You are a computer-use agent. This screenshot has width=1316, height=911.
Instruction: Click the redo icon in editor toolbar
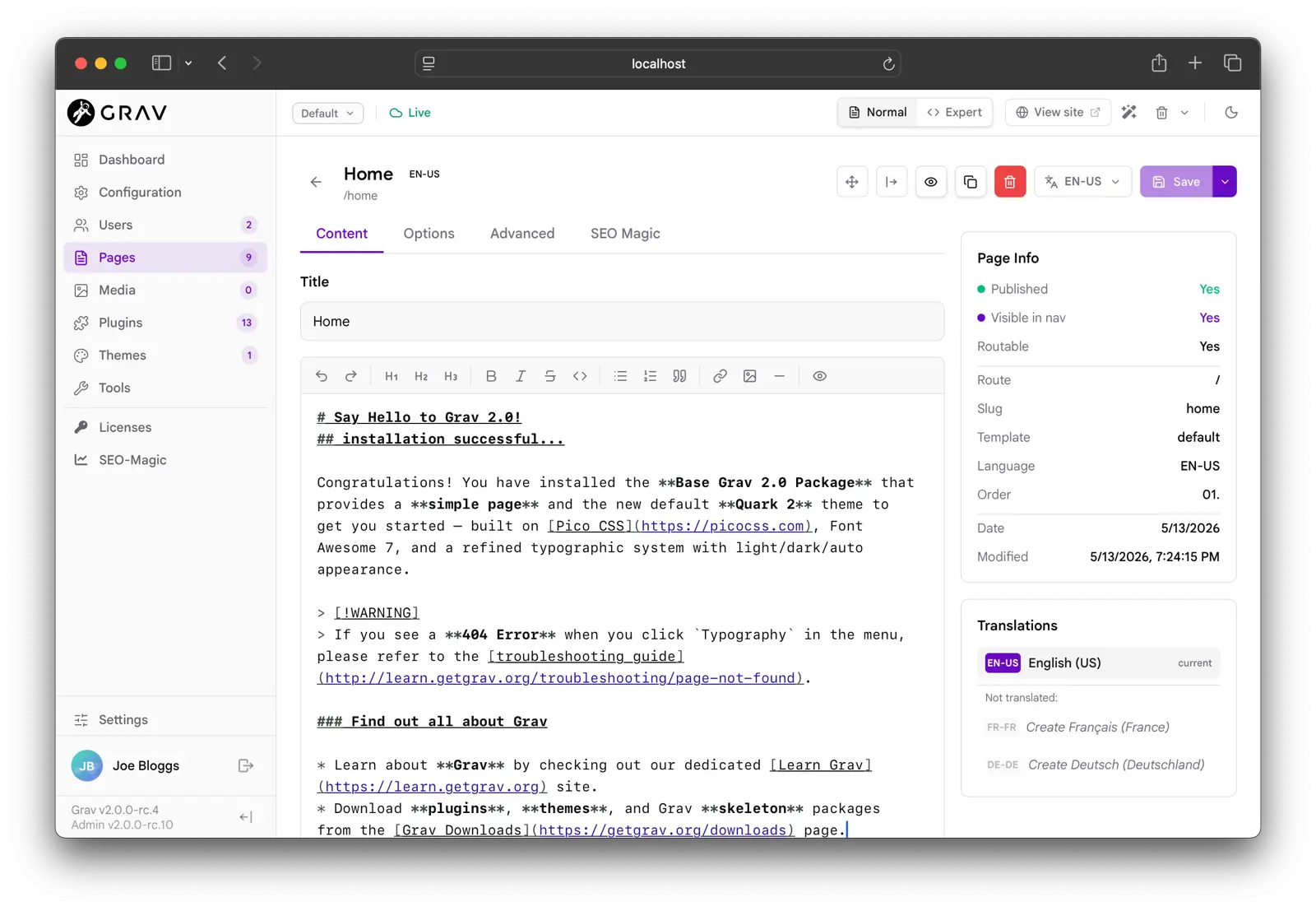point(351,376)
